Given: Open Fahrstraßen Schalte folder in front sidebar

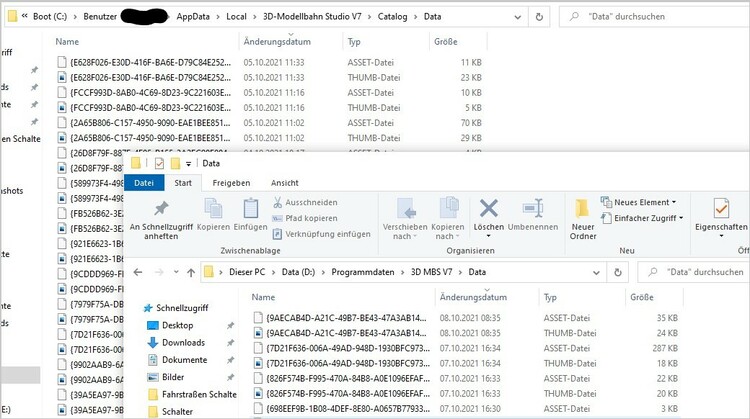Looking at the screenshot, I should pos(199,394).
